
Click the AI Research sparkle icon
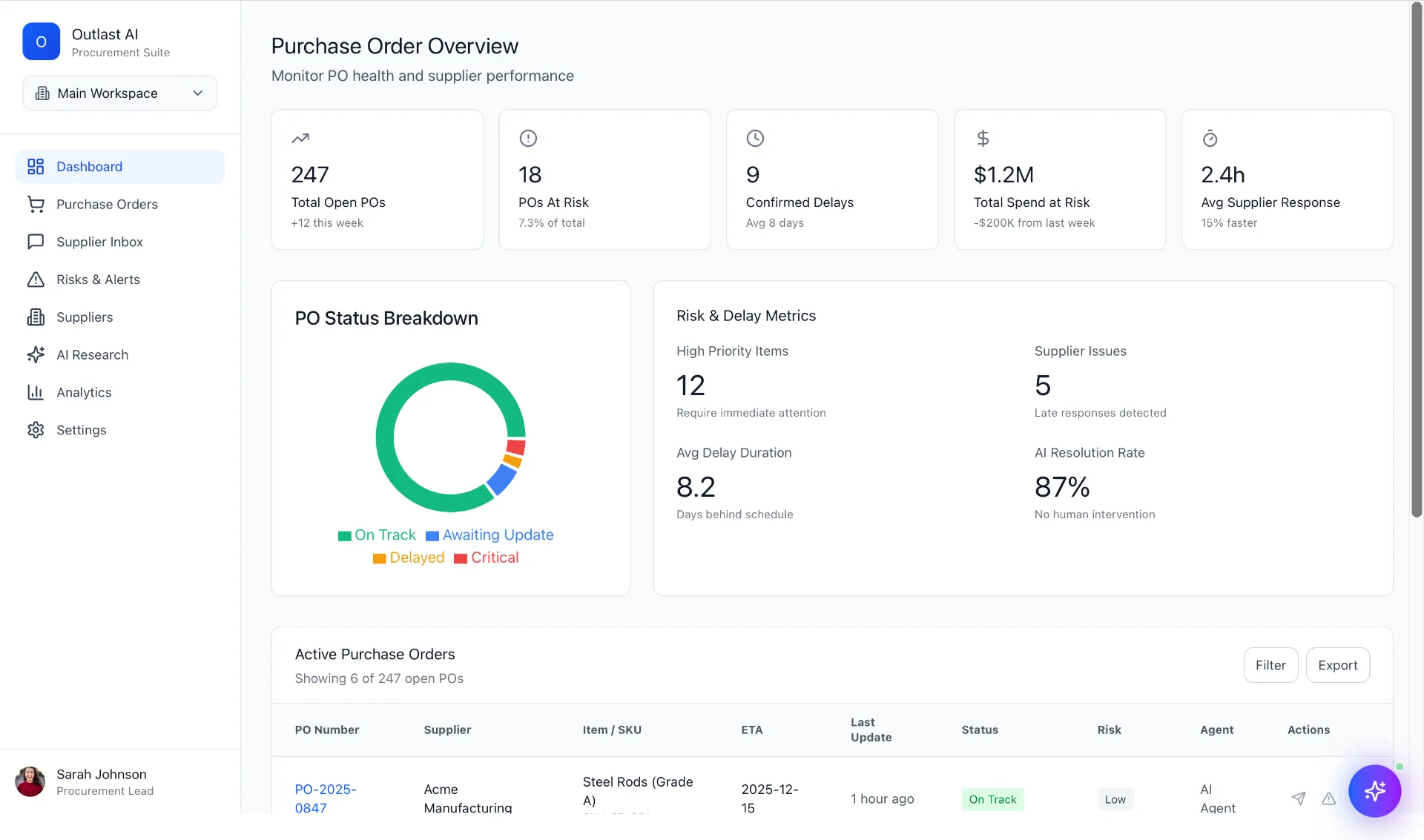tap(36, 355)
